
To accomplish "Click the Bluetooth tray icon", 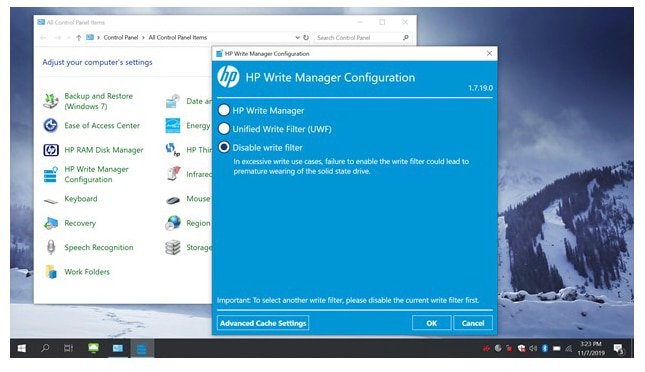I will (x=545, y=349).
